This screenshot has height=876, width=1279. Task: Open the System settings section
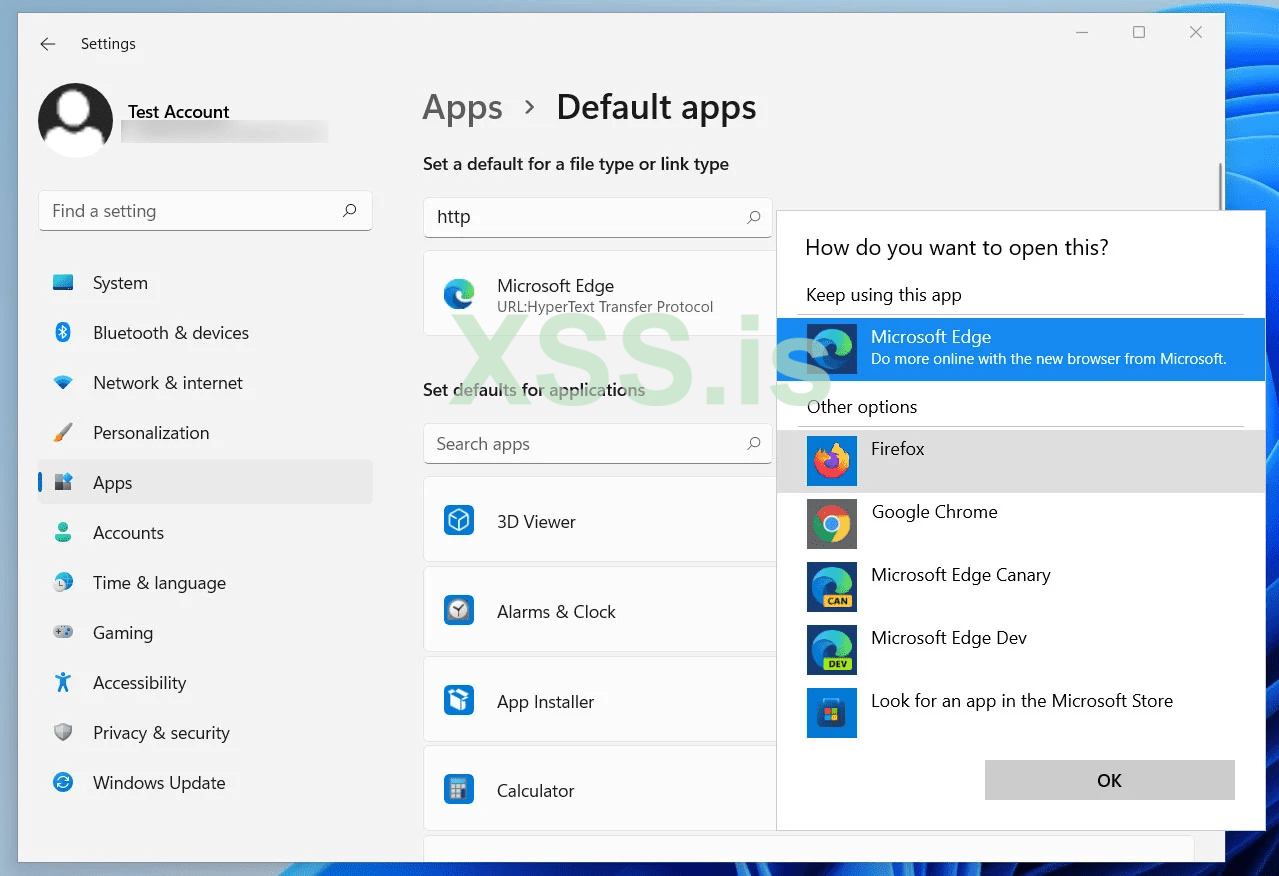(x=120, y=283)
